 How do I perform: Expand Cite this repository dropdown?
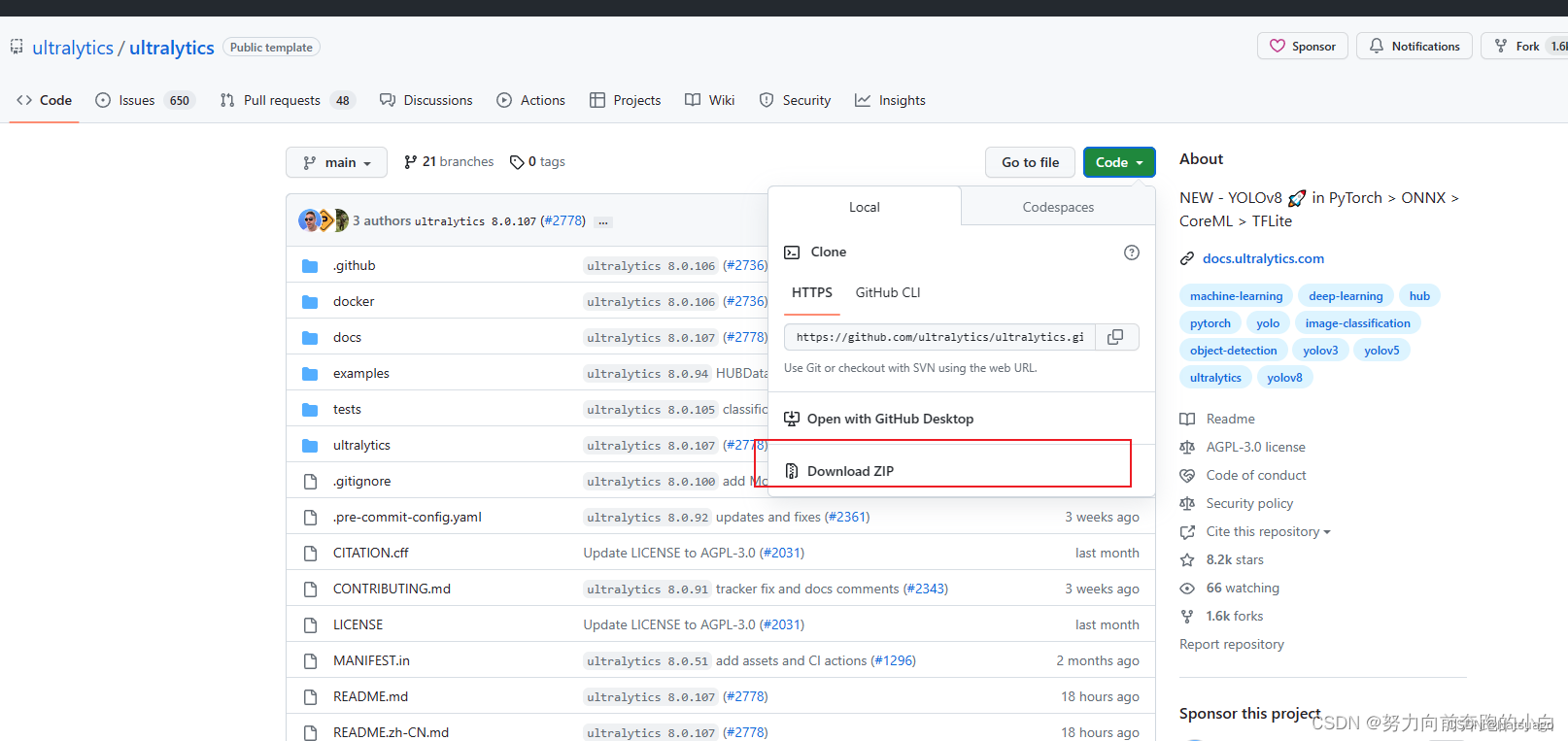click(1268, 531)
